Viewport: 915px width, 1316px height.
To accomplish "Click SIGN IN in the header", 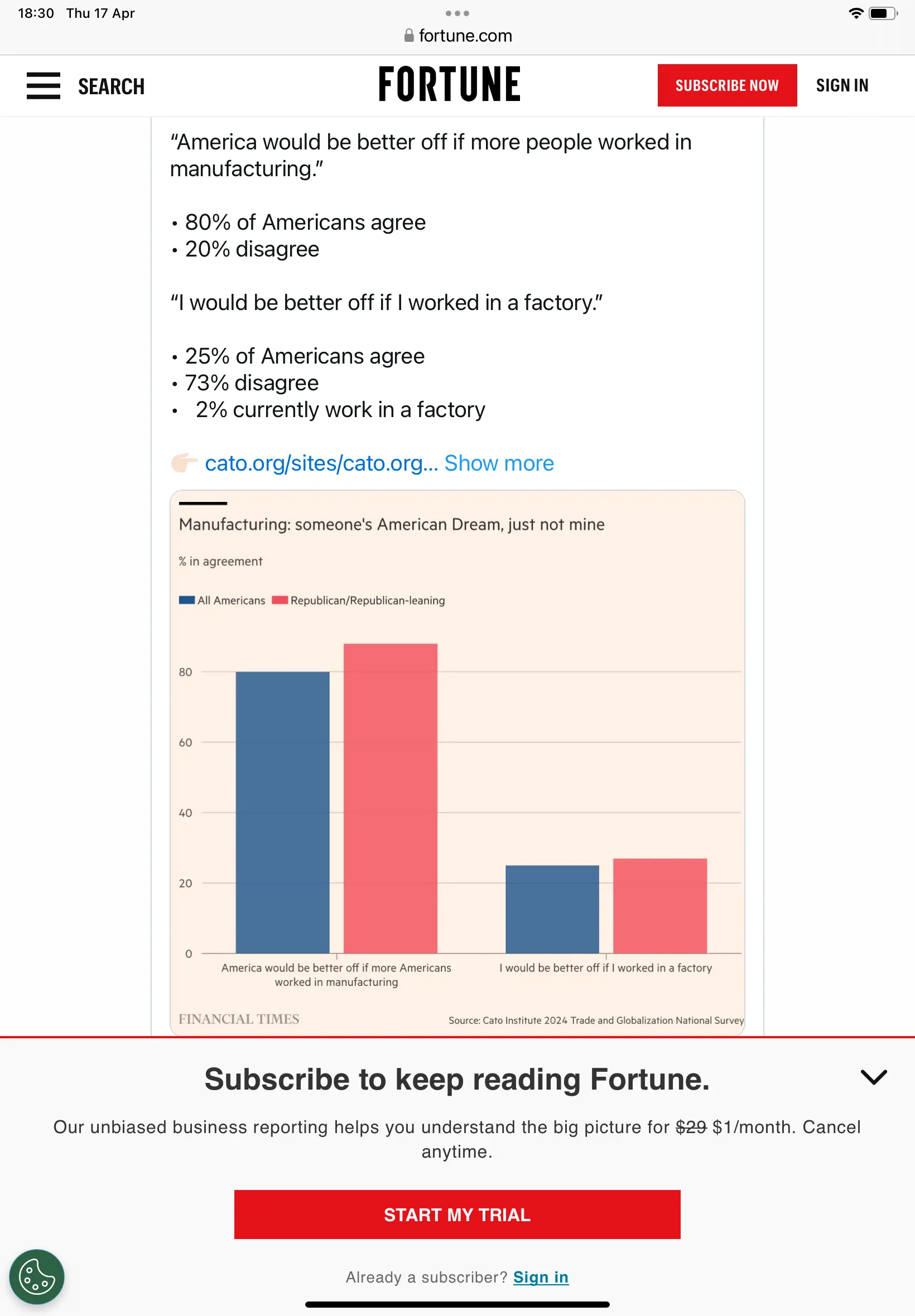I will (841, 85).
